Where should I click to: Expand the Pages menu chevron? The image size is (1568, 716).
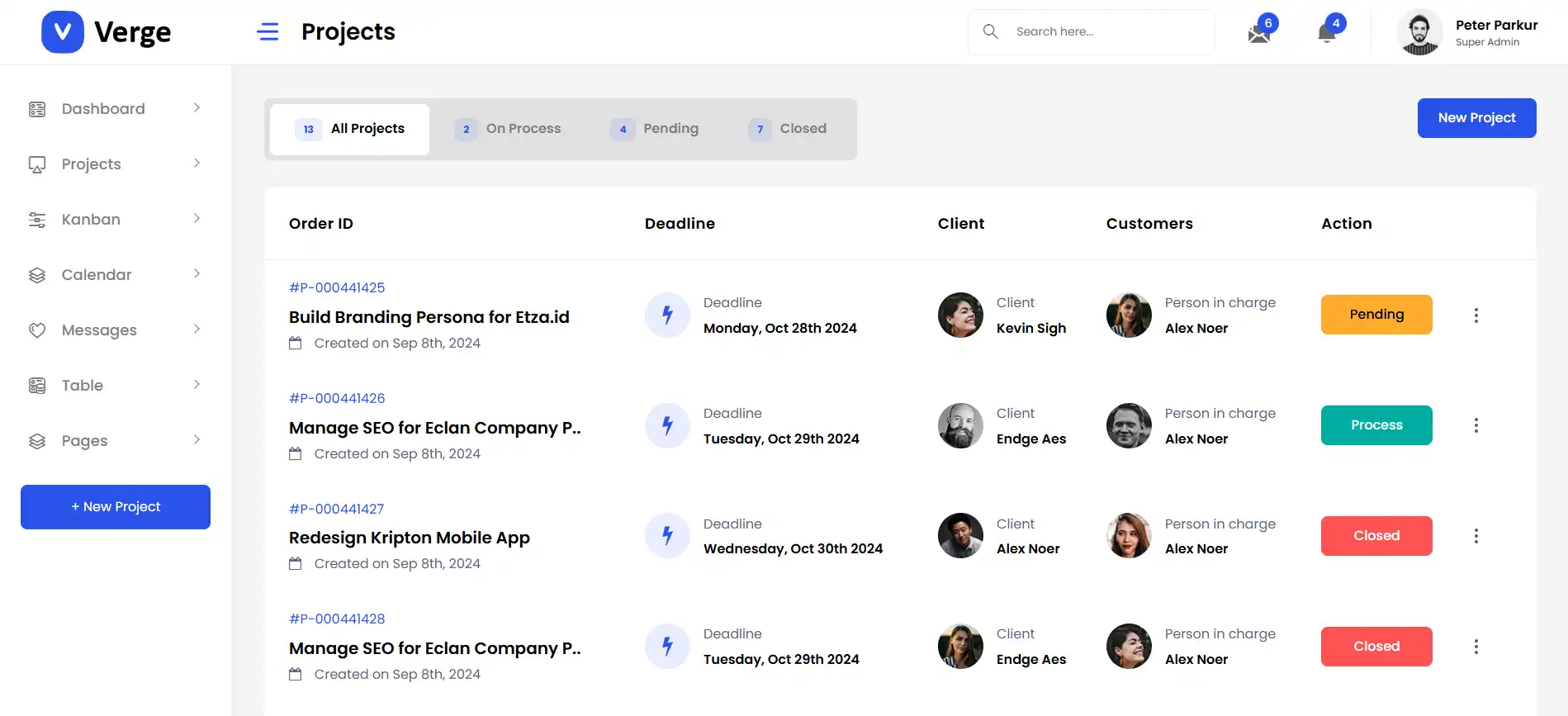(x=197, y=439)
